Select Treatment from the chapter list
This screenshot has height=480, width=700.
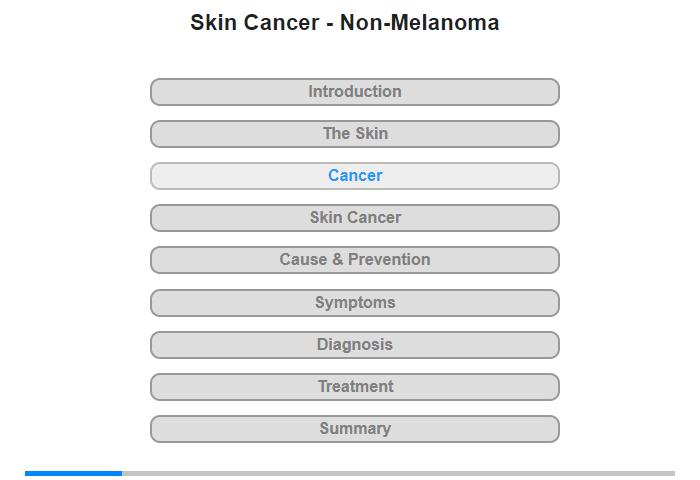[355, 387]
